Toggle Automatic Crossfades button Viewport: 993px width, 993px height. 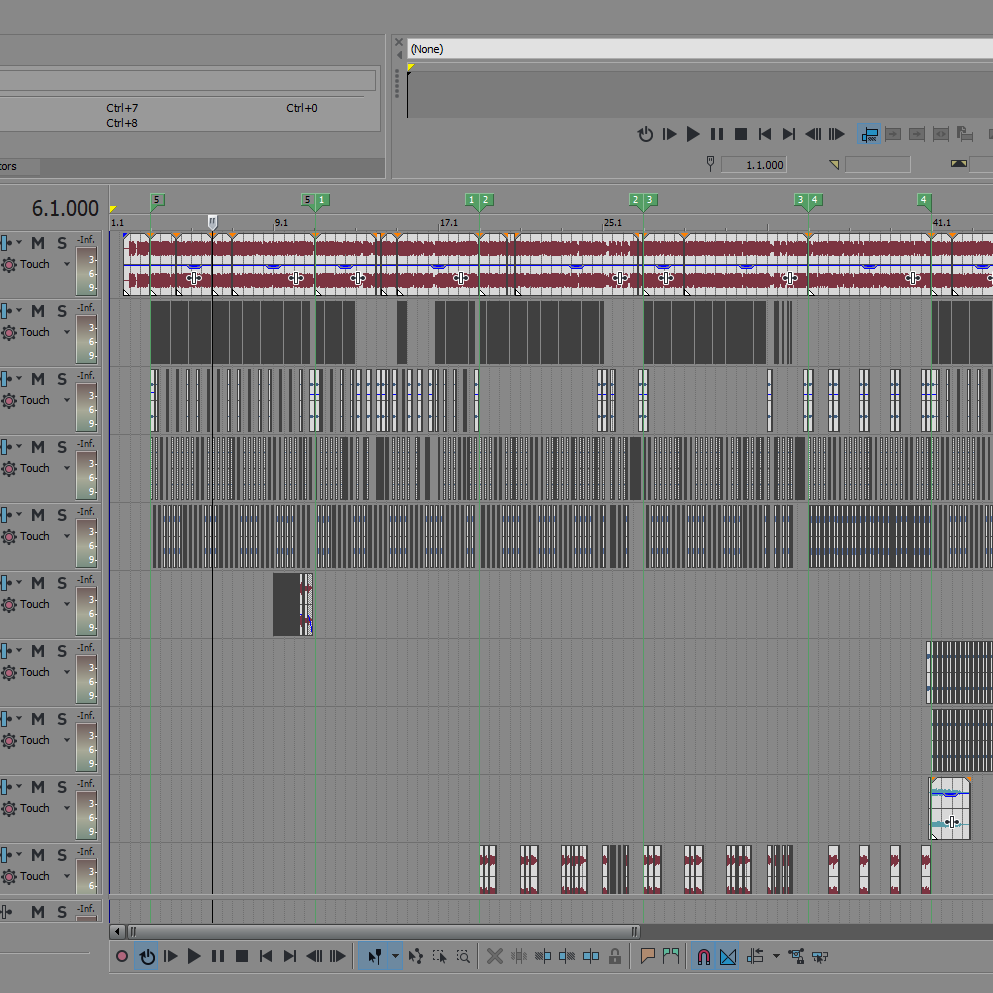[x=728, y=956]
